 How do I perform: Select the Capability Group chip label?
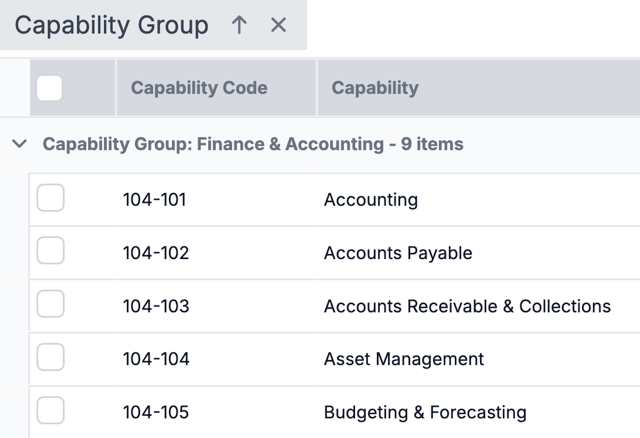pyautogui.click(x=111, y=25)
